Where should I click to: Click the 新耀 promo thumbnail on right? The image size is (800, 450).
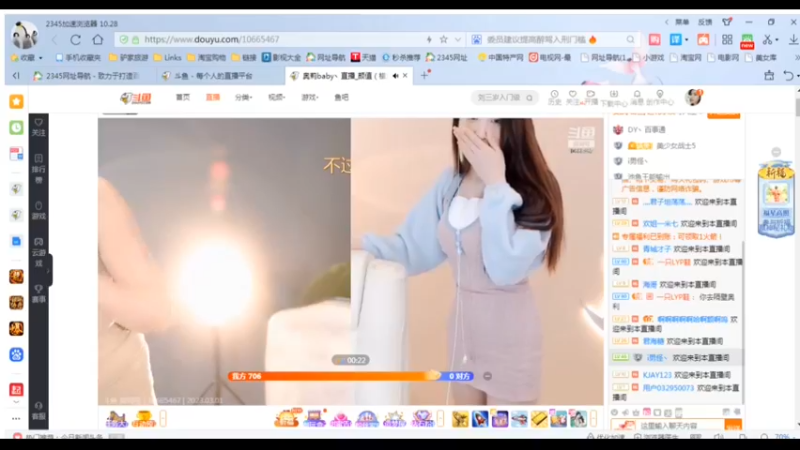point(776,199)
